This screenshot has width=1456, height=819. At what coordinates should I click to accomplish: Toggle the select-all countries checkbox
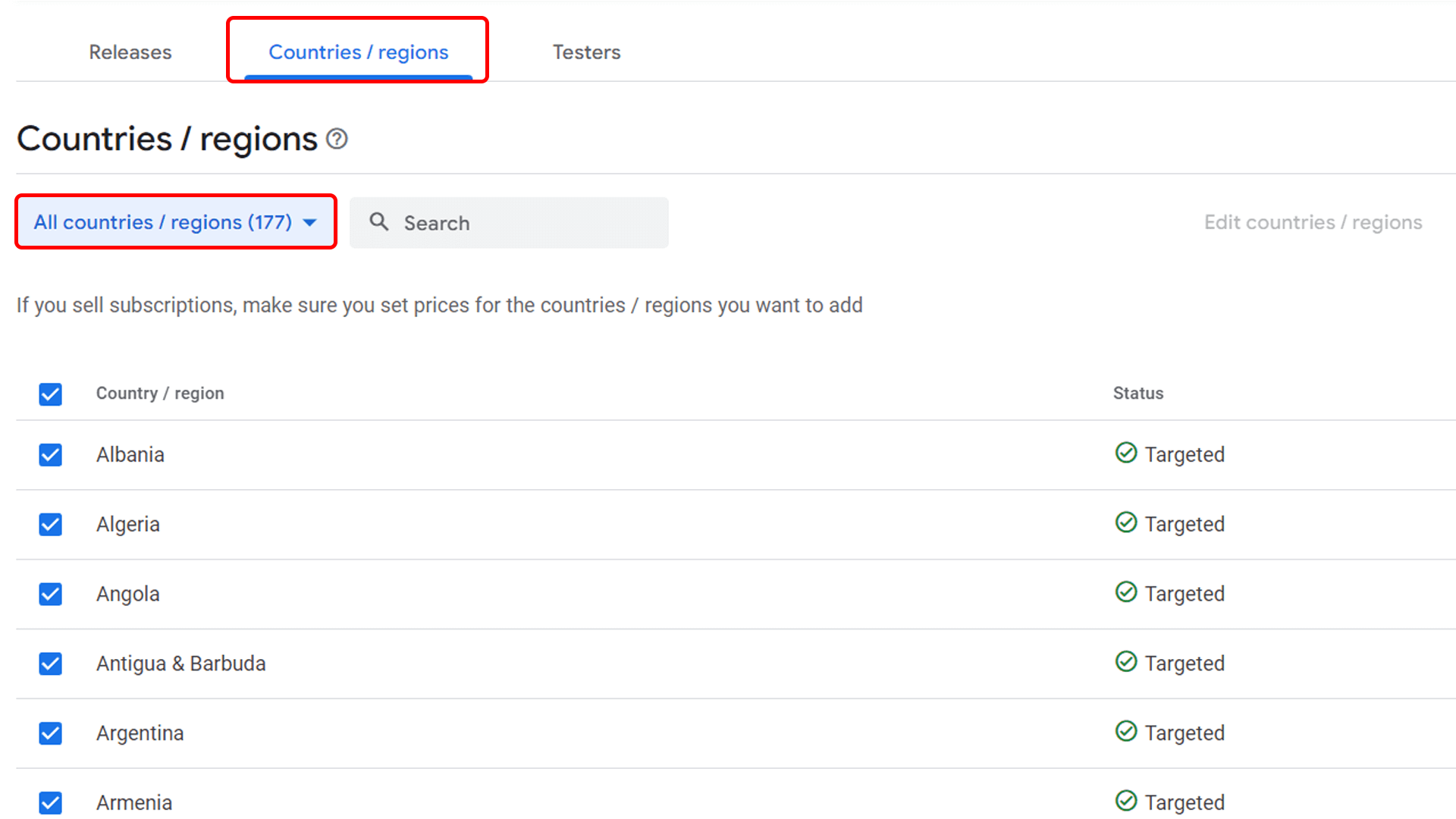click(50, 394)
